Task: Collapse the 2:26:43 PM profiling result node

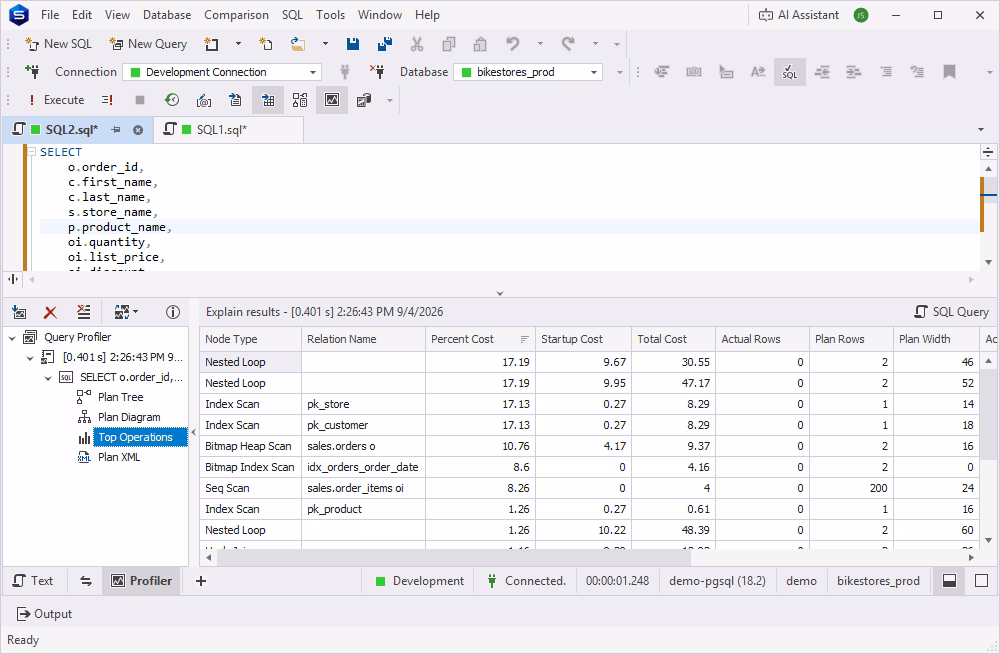Action: coord(30,358)
